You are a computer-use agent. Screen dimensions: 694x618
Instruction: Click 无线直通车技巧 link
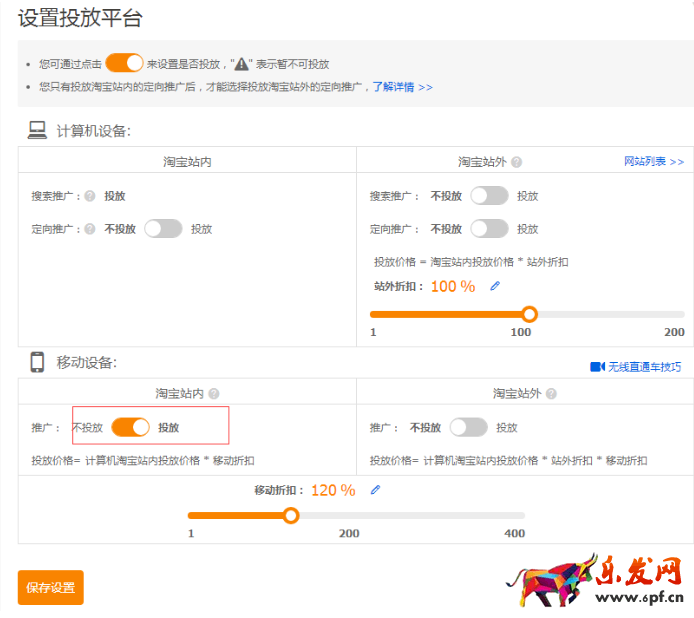click(644, 367)
